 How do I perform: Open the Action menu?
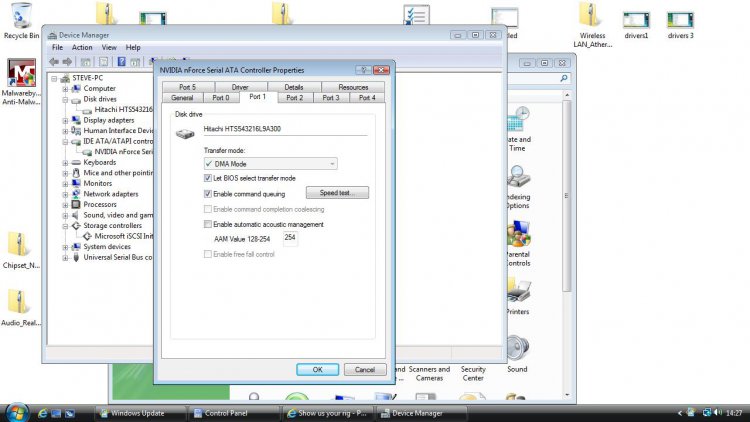pos(82,47)
